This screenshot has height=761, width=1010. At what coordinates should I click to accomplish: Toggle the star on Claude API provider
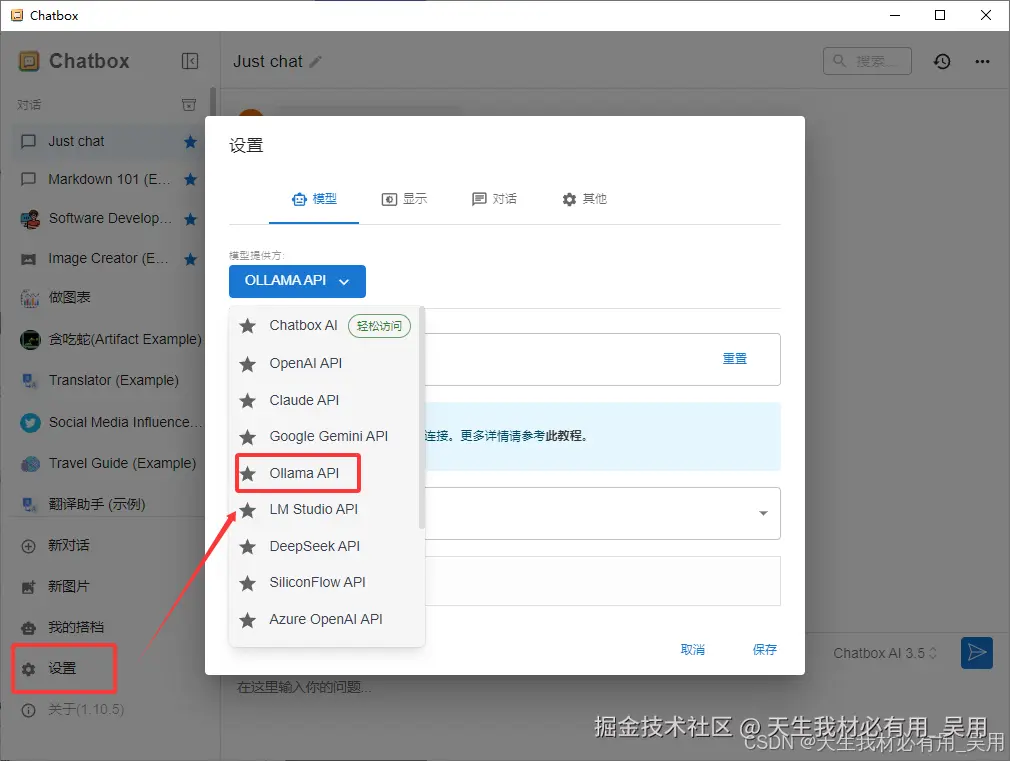pyautogui.click(x=245, y=399)
